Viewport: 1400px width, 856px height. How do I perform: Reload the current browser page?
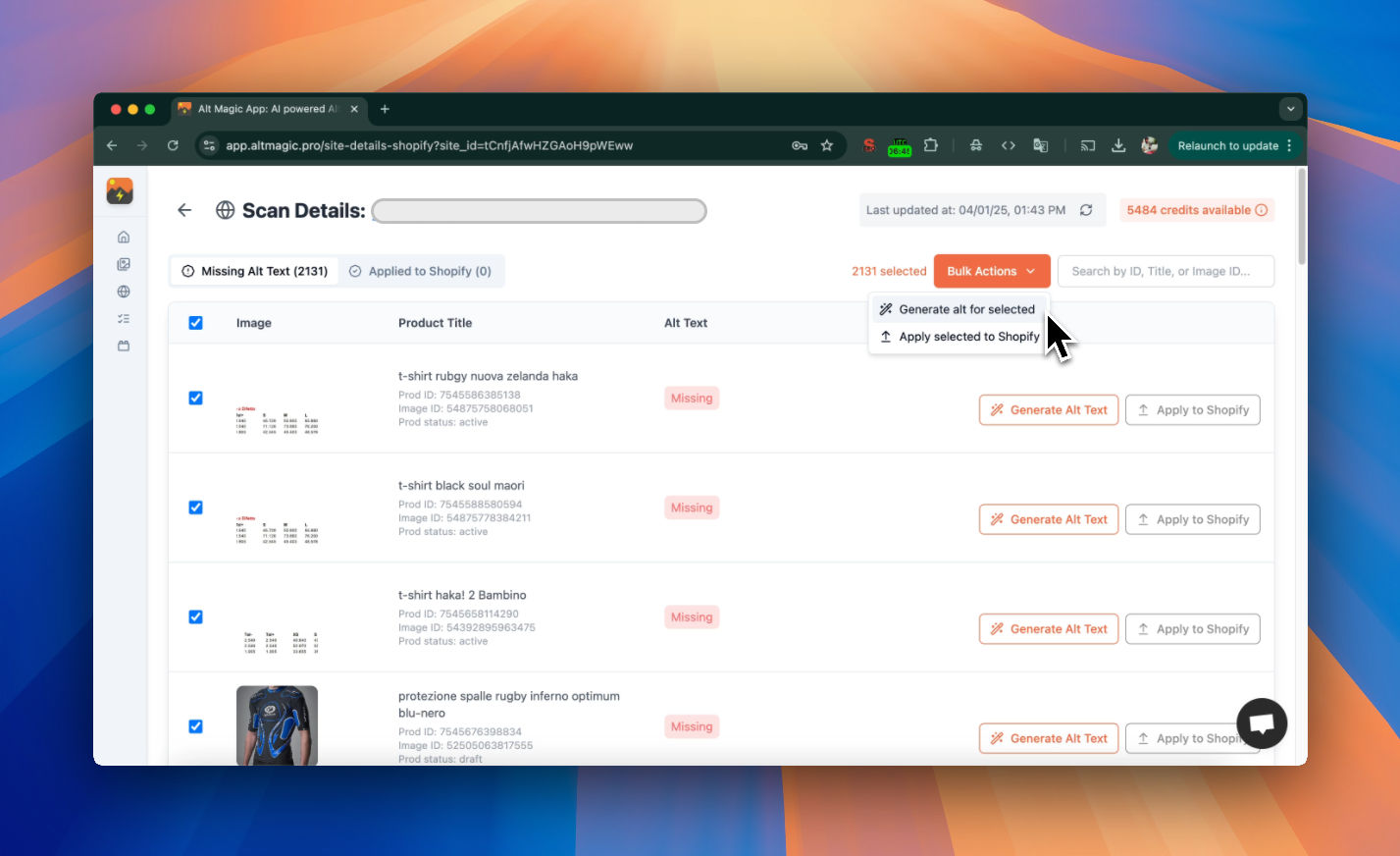(x=173, y=145)
